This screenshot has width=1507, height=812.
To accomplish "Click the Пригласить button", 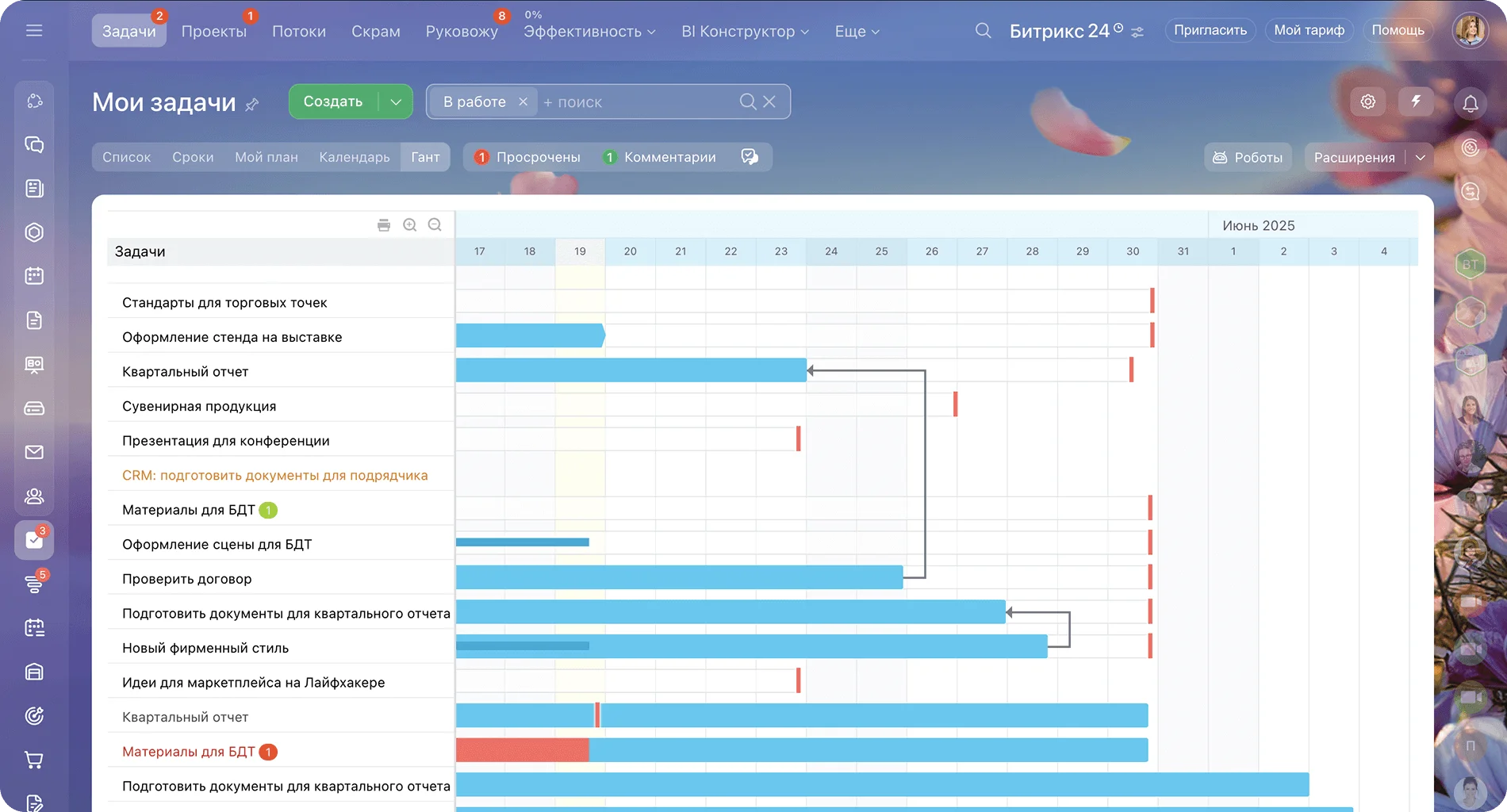I will click(x=1210, y=30).
